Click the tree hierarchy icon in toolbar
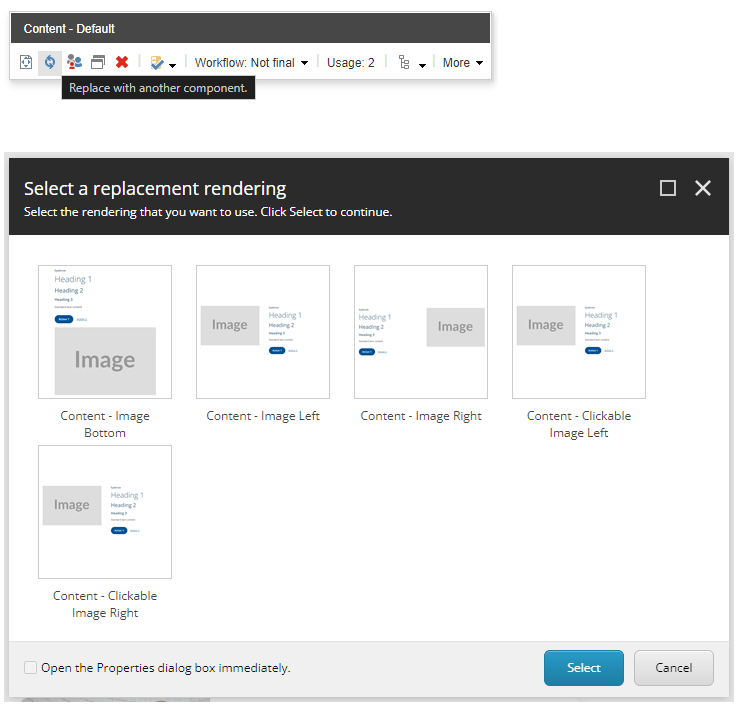Viewport: 738px width, 705px height. pyautogui.click(x=404, y=63)
